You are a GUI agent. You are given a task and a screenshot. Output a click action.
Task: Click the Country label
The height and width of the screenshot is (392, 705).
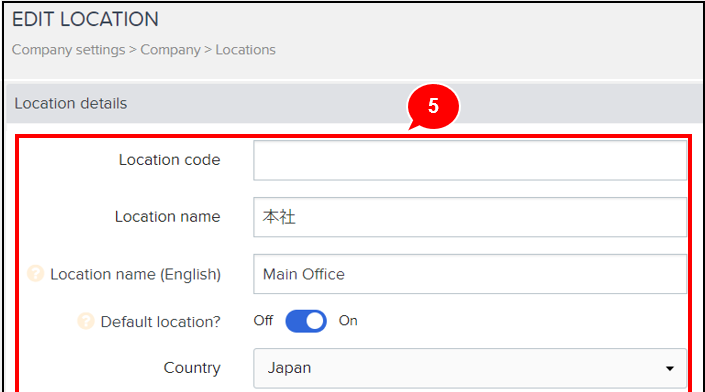pyautogui.click(x=192, y=368)
